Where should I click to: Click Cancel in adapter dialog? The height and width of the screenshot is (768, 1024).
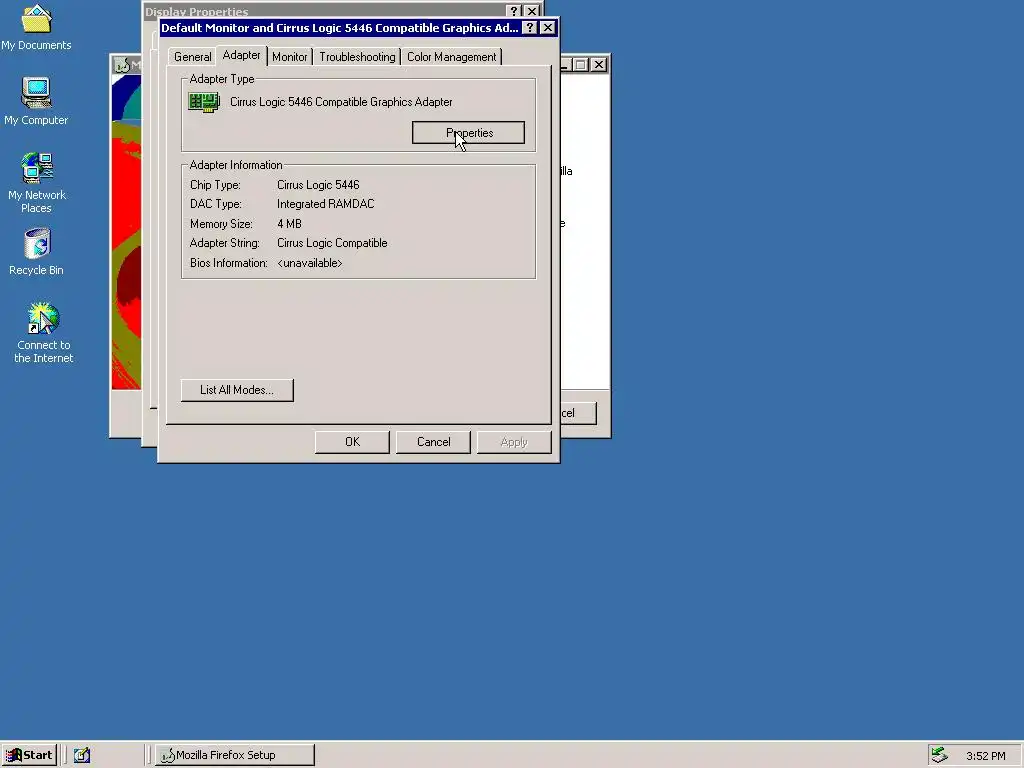tap(433, 442)
